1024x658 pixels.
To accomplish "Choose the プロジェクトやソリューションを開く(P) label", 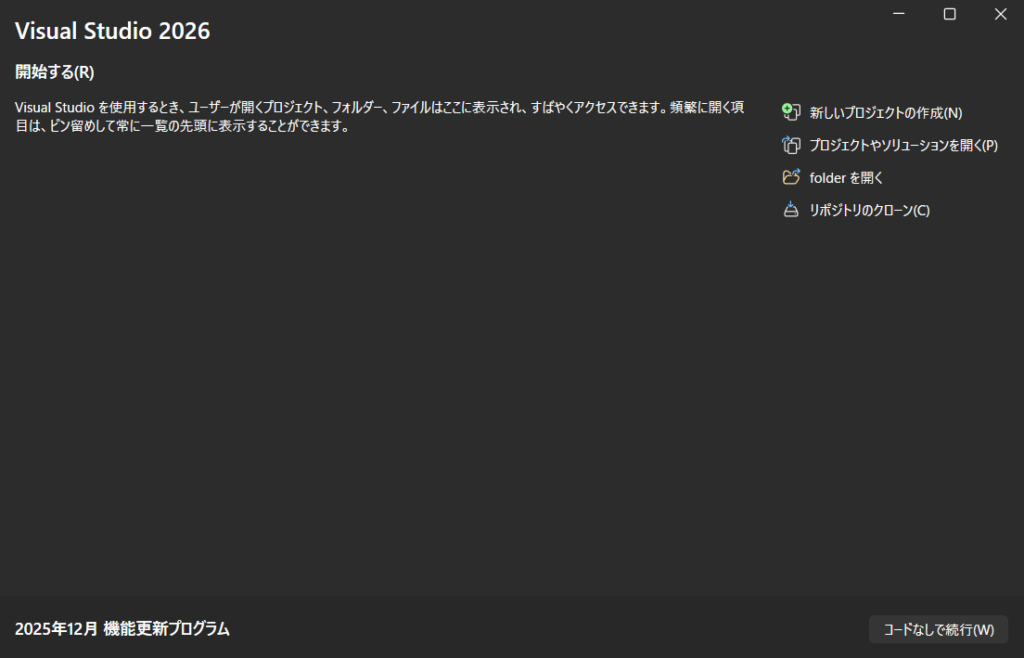I will (903, 145).
